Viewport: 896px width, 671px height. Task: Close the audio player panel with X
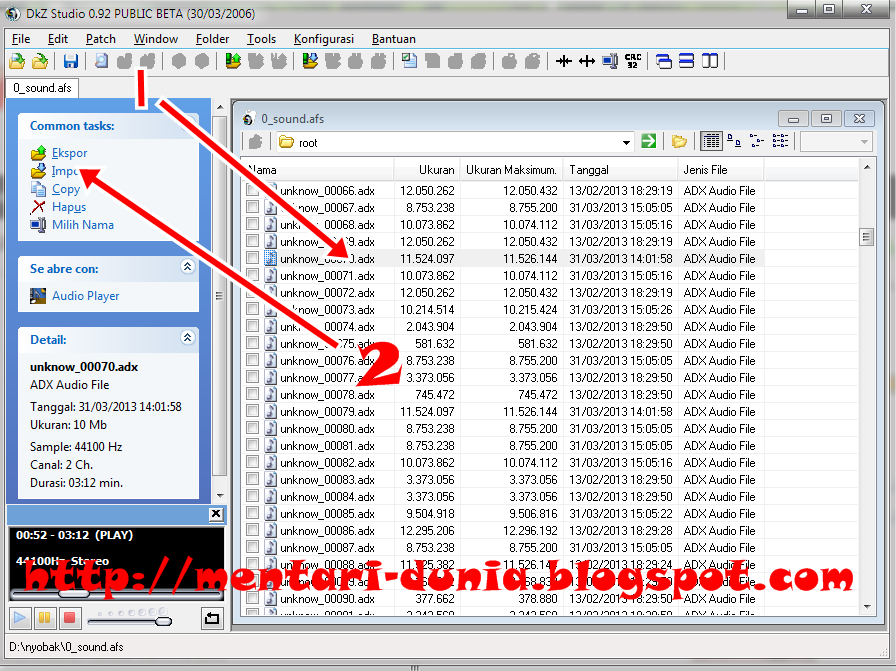216,514
